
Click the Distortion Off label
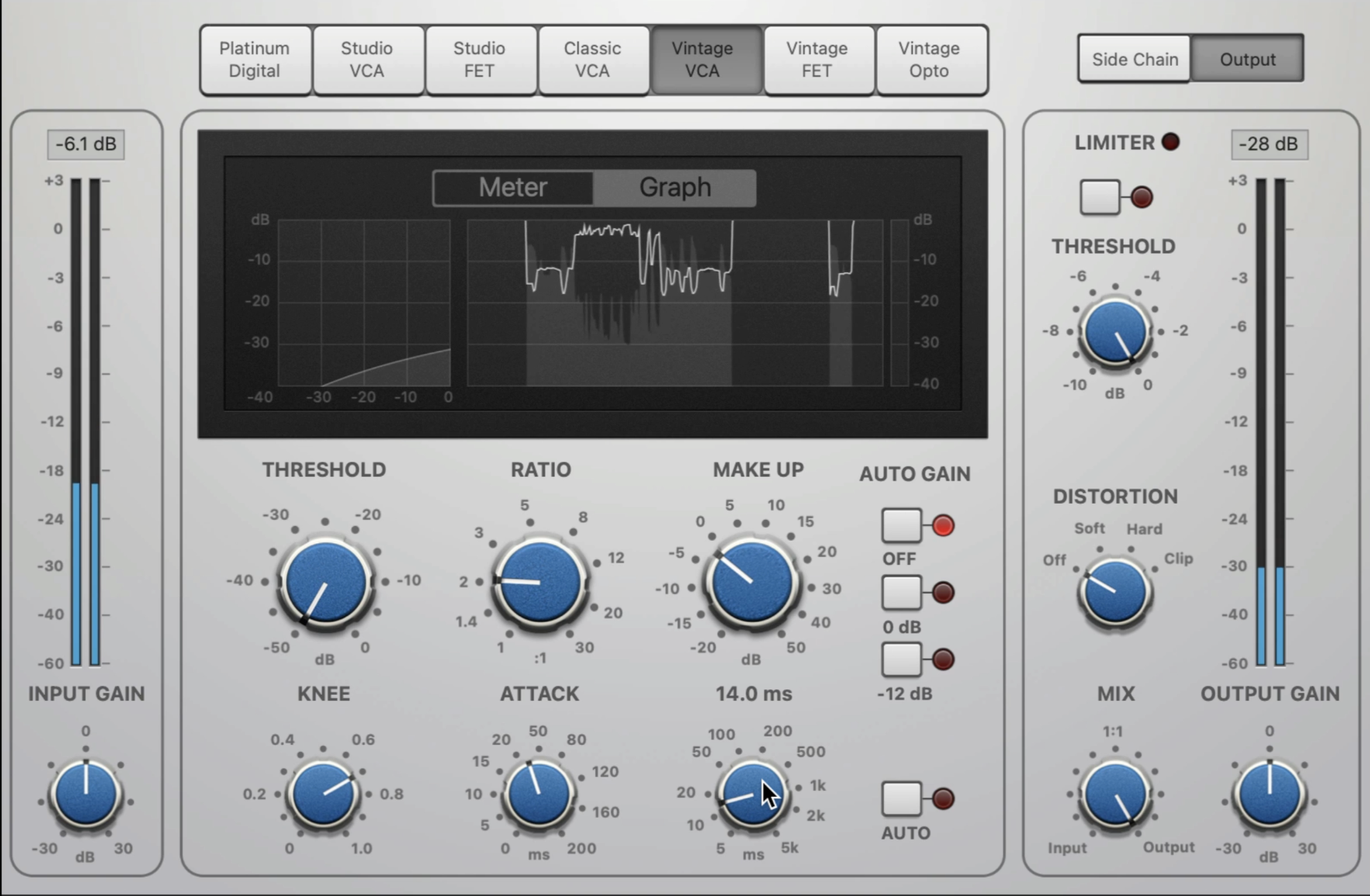(1054, 559)
